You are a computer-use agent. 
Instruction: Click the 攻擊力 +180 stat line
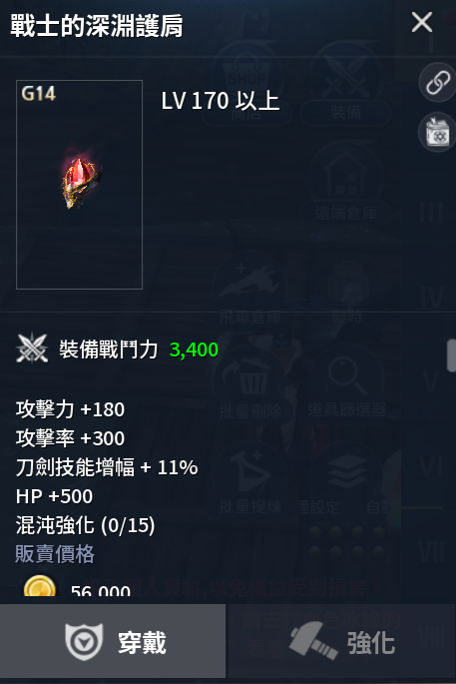(x=70, y=410)
